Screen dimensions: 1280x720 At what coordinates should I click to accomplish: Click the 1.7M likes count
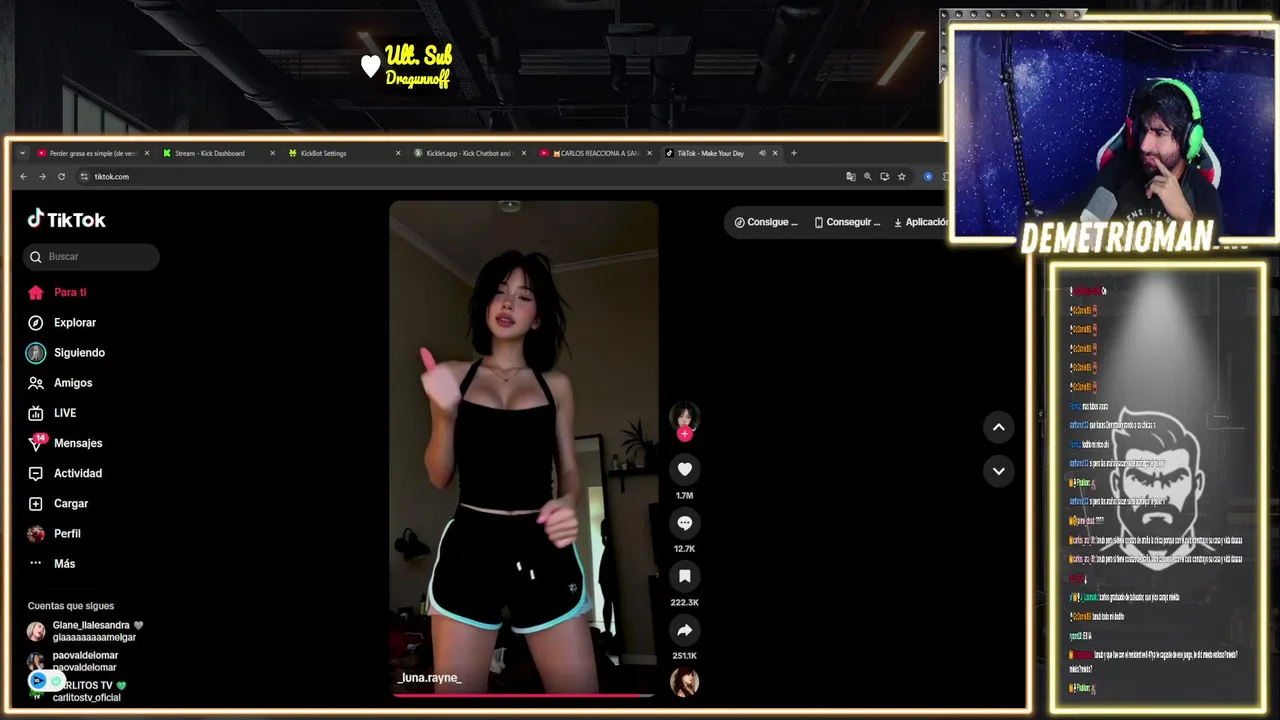coord(684,495)
